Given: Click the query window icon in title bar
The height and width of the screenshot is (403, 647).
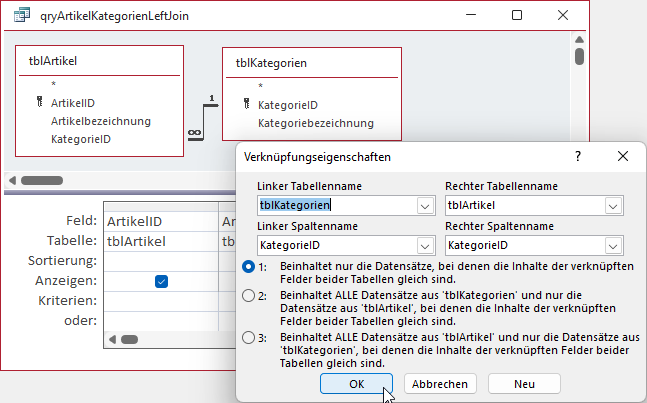Looking at the screenshot, I should click(15, 16).
